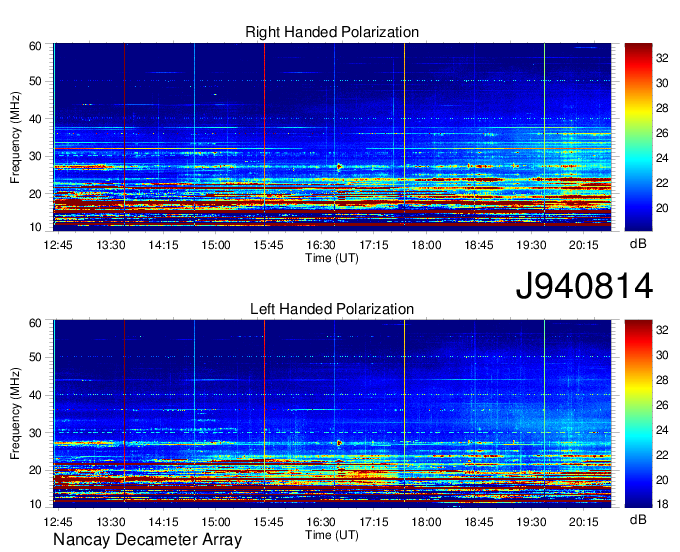Click the "15:45" time tick of Right Handed plot
Screen dimensions: 680x552
(268, 245)
